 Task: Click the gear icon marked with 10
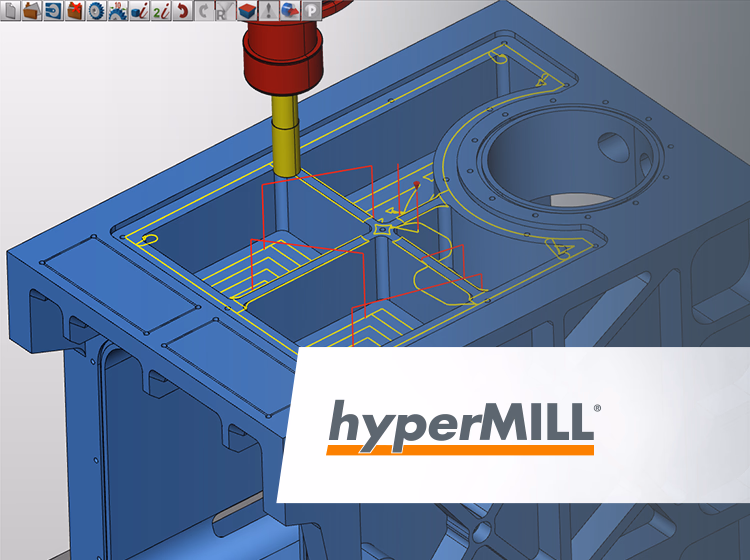117,12
